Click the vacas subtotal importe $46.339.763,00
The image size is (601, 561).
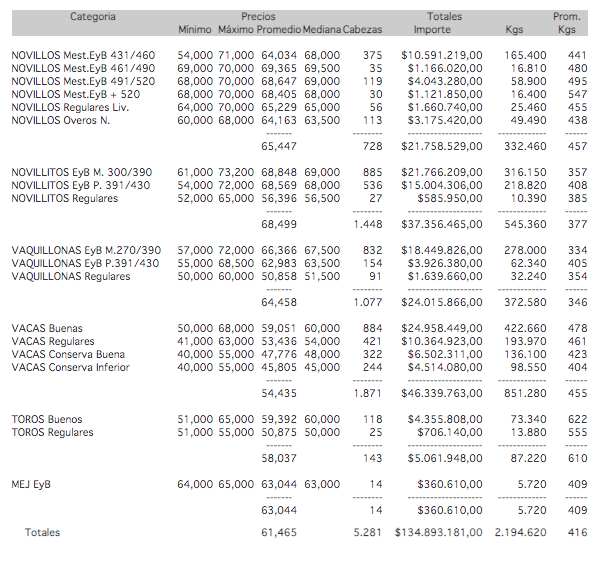[442, 393]
